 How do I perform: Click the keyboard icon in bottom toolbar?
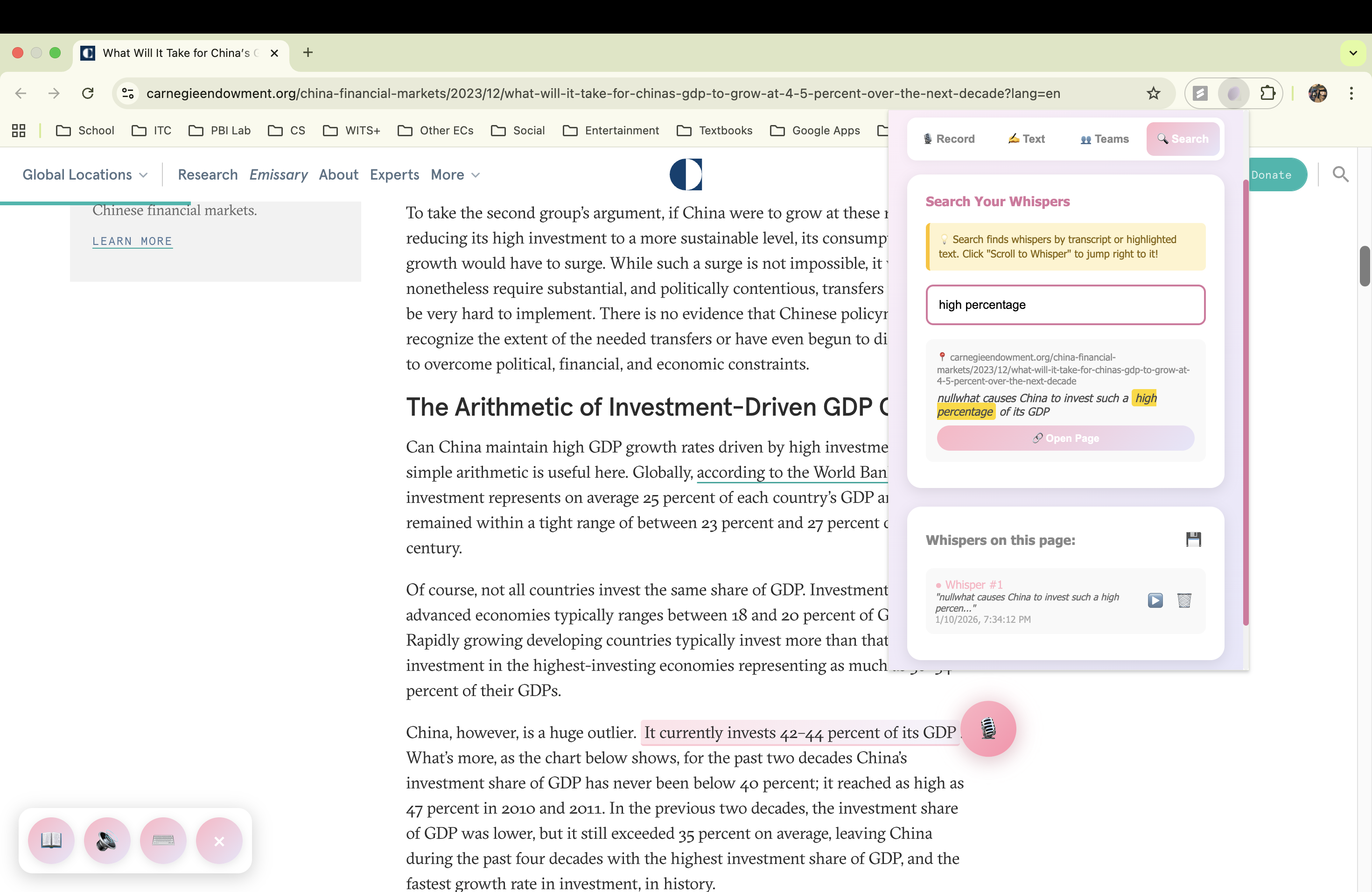pyautogui.click(x=163, y=840)
